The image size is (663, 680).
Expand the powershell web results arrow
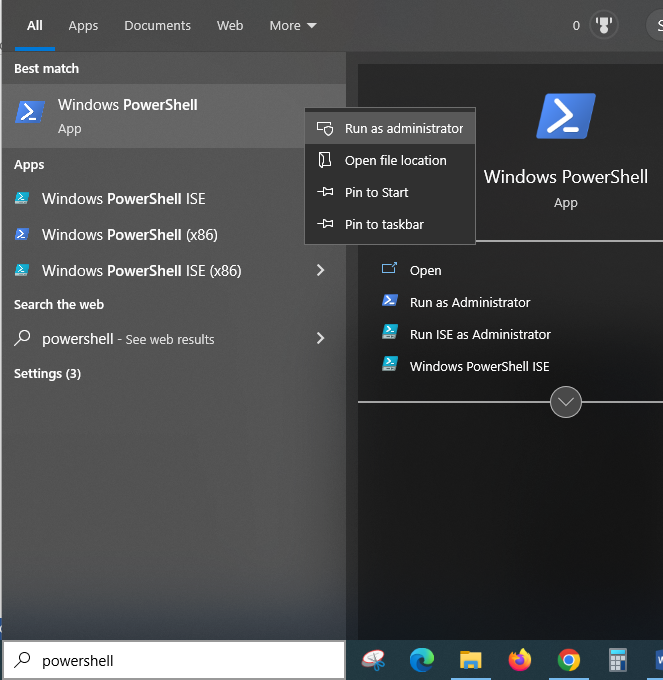[320, 339]
